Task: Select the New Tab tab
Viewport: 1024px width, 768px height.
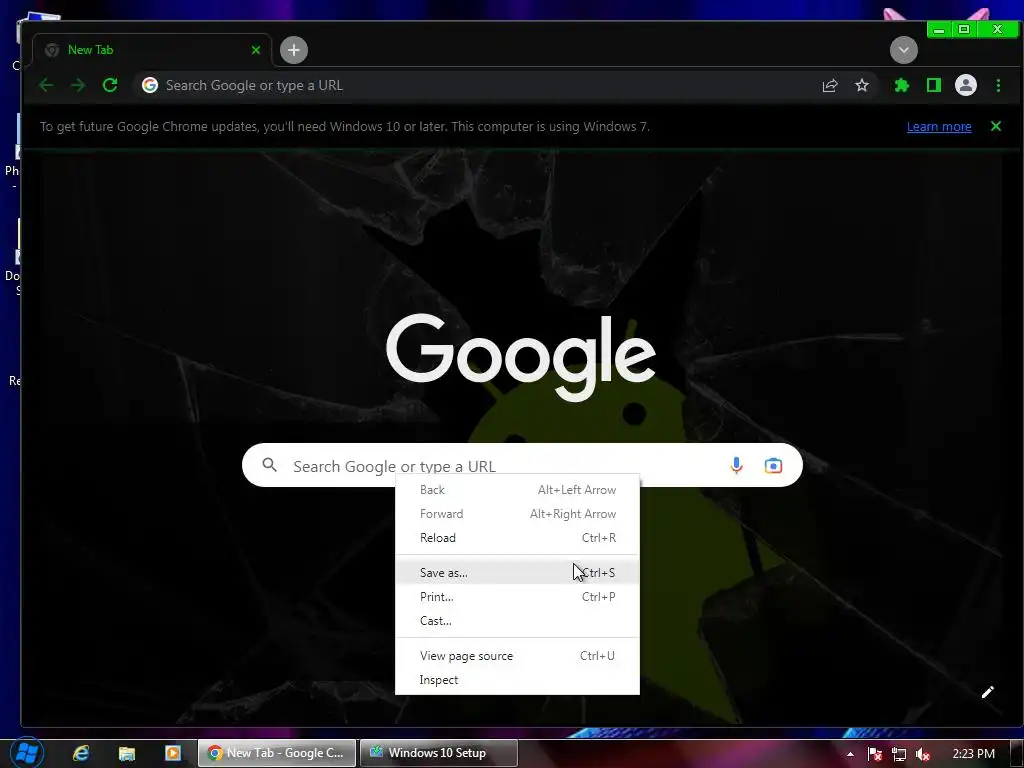Action: coord(152,50)
